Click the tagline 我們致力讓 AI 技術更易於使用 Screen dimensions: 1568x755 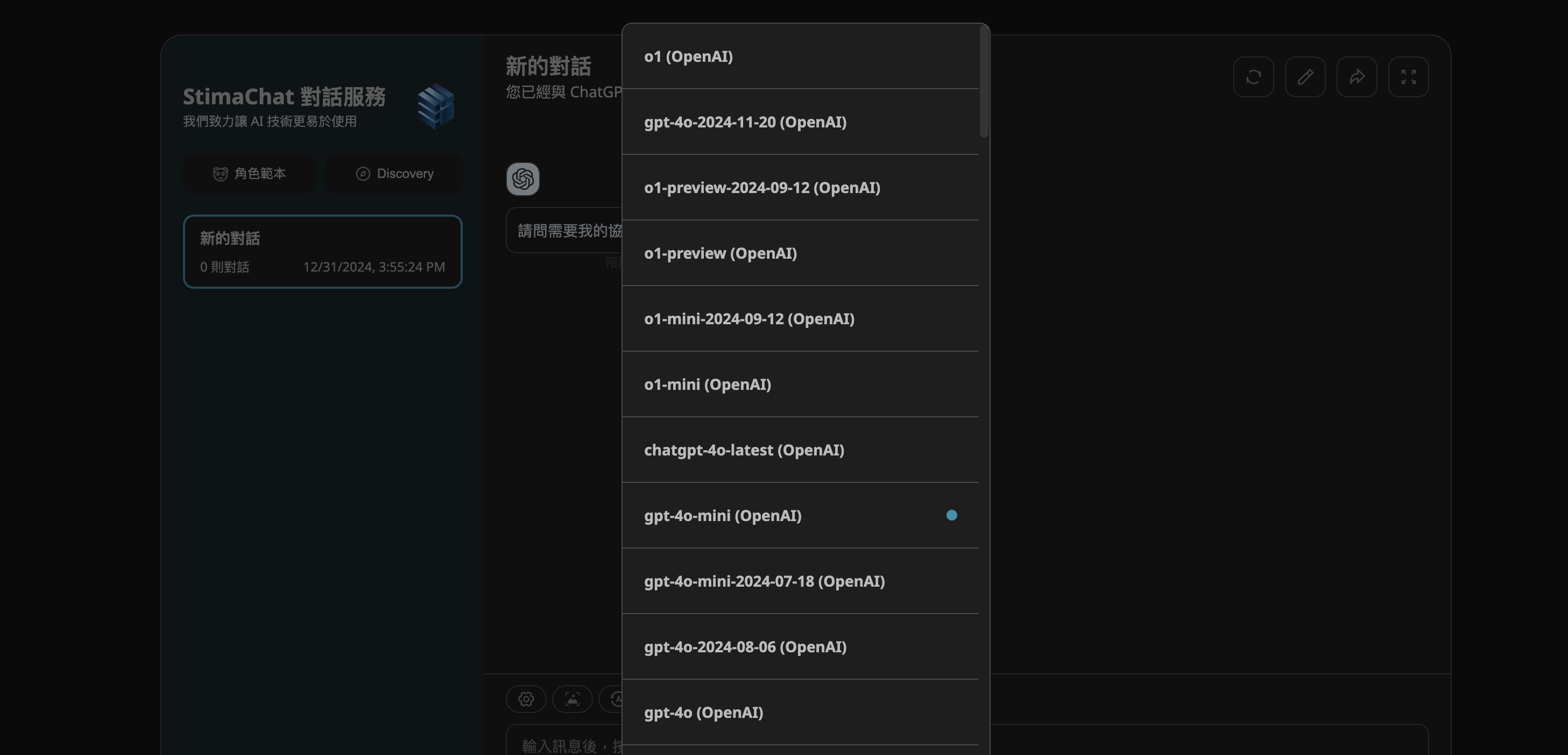click(270, 121)
